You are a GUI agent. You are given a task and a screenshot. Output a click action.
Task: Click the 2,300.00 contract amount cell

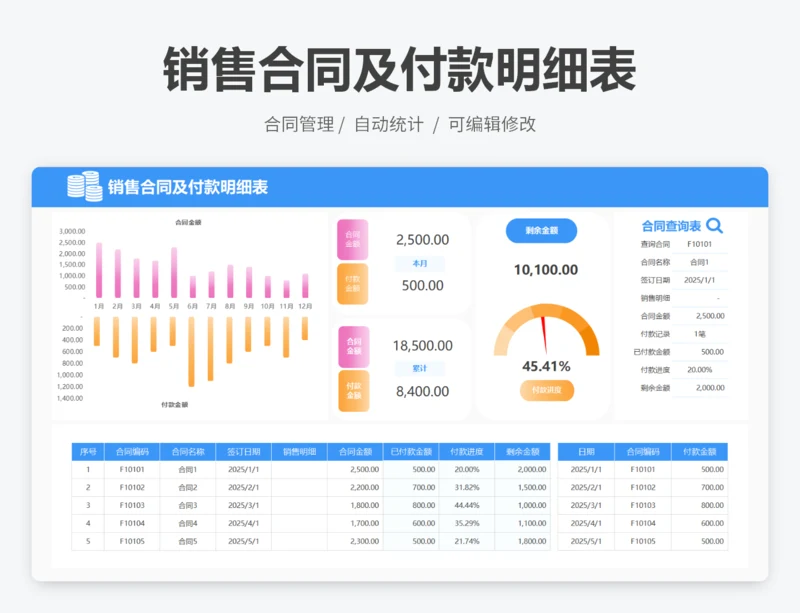pos(356,541)
